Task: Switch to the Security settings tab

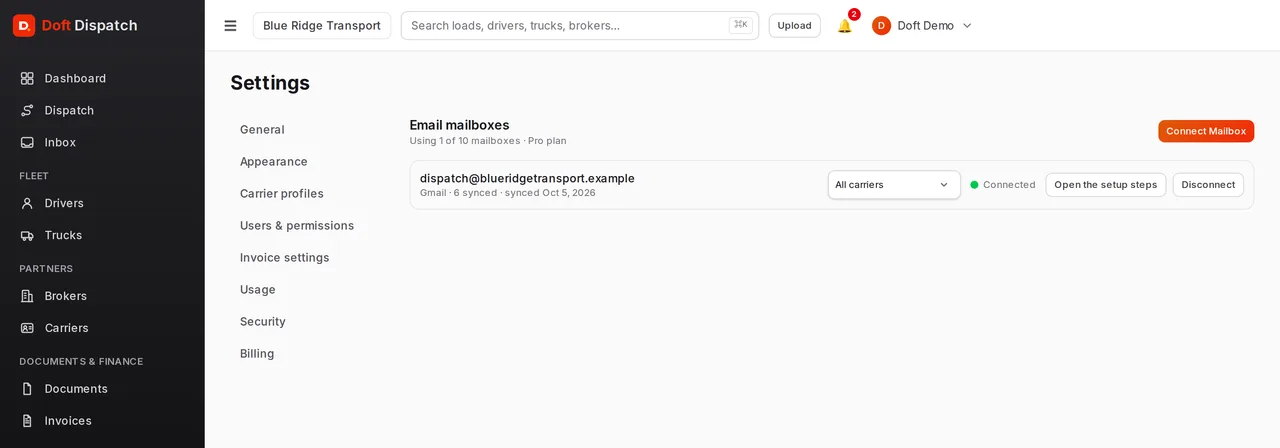Action: 263,322
